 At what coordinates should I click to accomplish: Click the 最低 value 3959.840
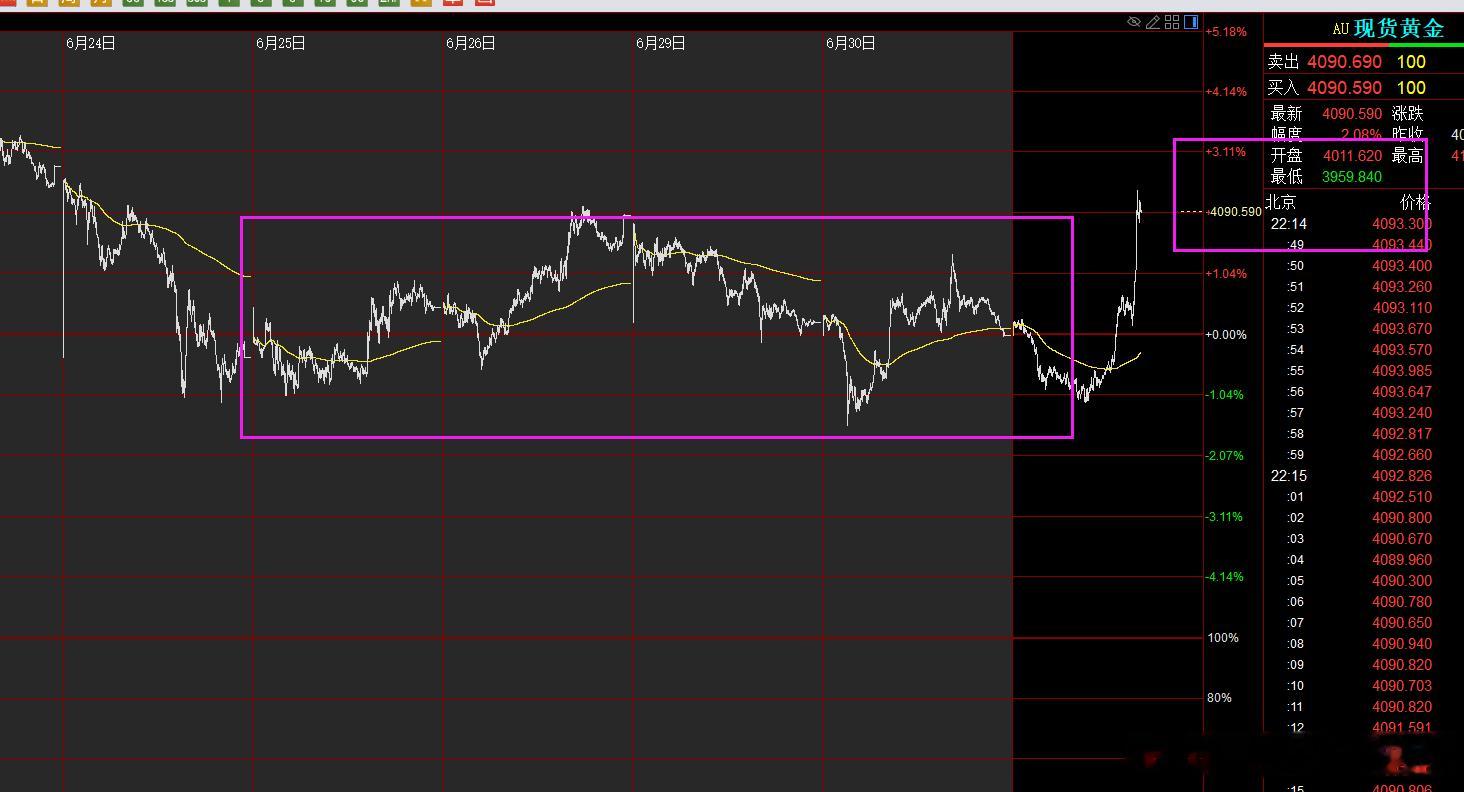[x=1352, y=177]
